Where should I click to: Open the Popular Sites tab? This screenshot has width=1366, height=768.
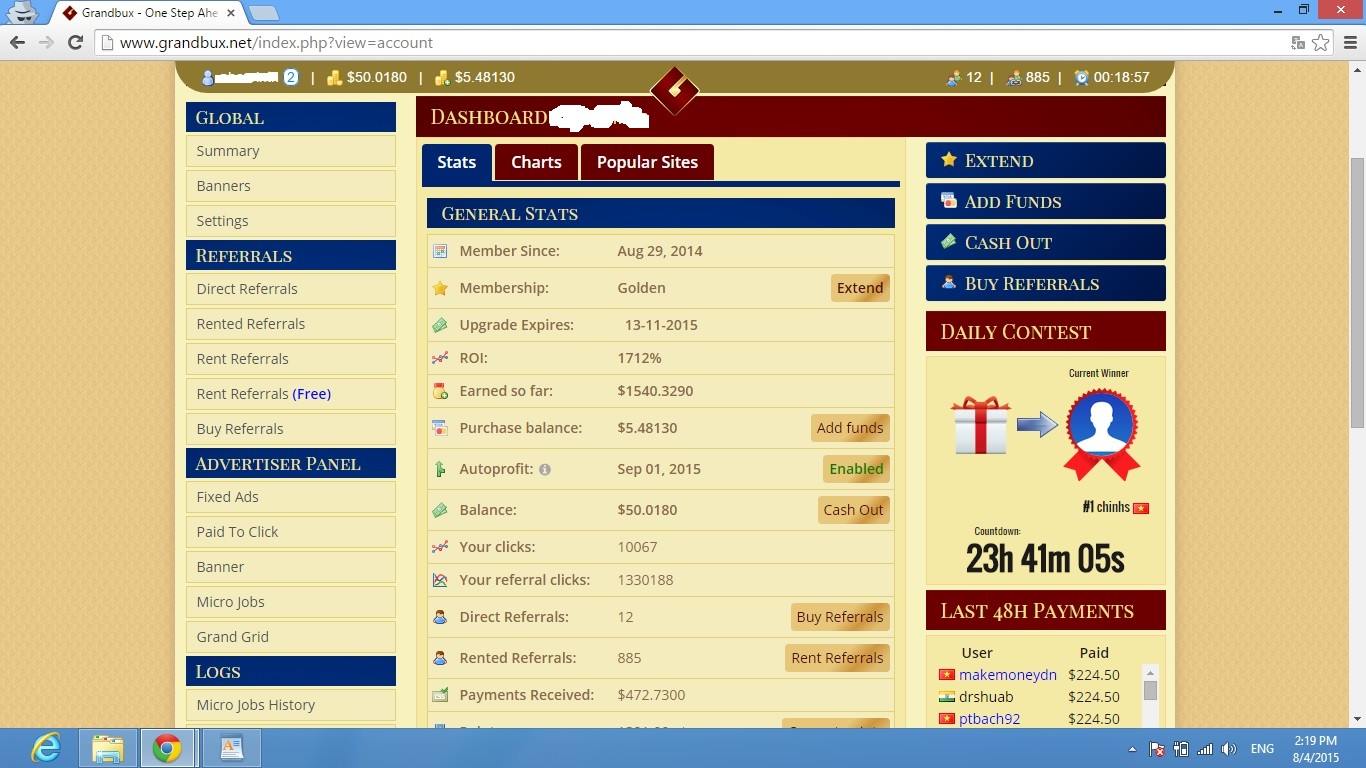647,162
